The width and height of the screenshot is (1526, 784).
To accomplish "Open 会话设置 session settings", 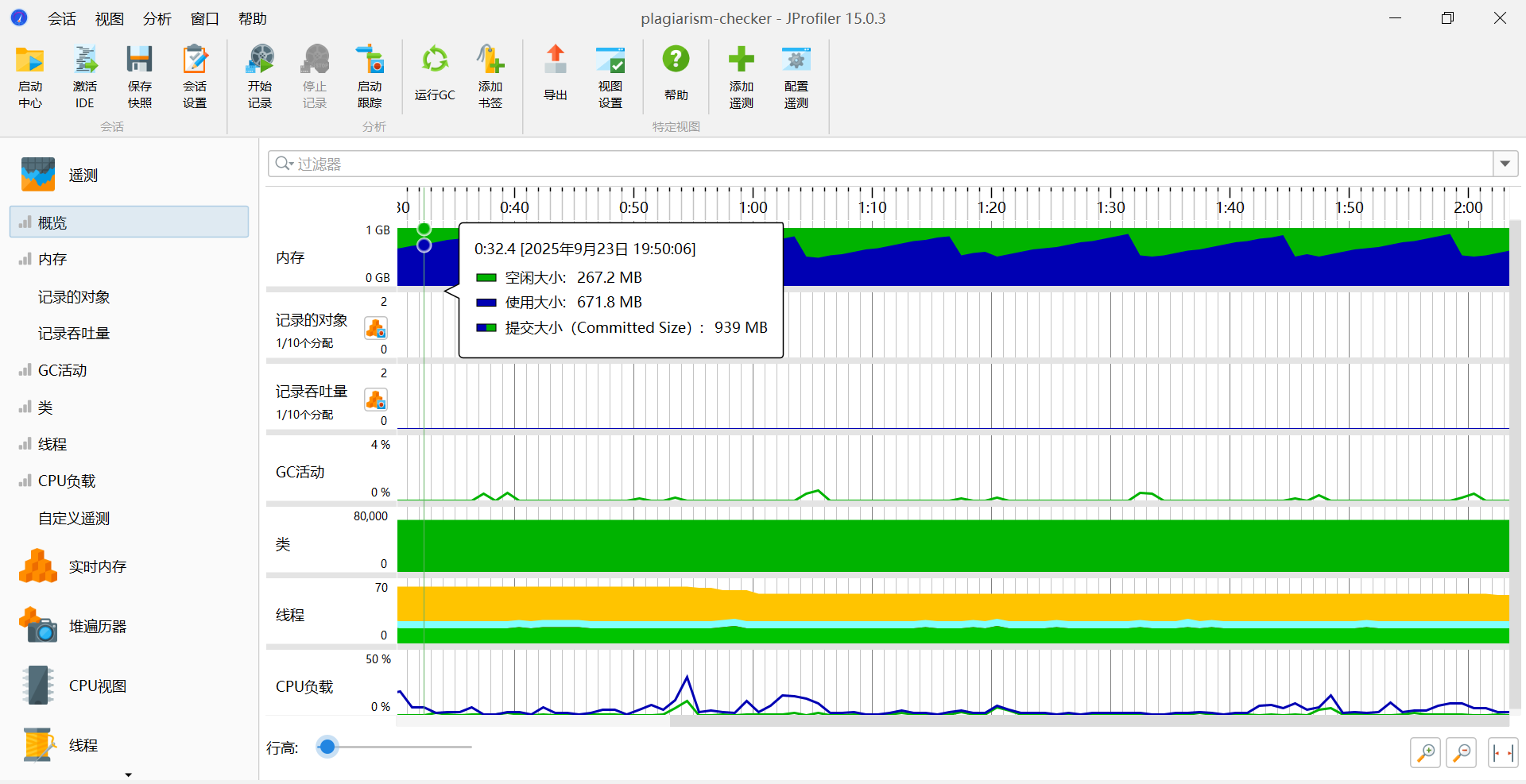I will click(195, 77).
